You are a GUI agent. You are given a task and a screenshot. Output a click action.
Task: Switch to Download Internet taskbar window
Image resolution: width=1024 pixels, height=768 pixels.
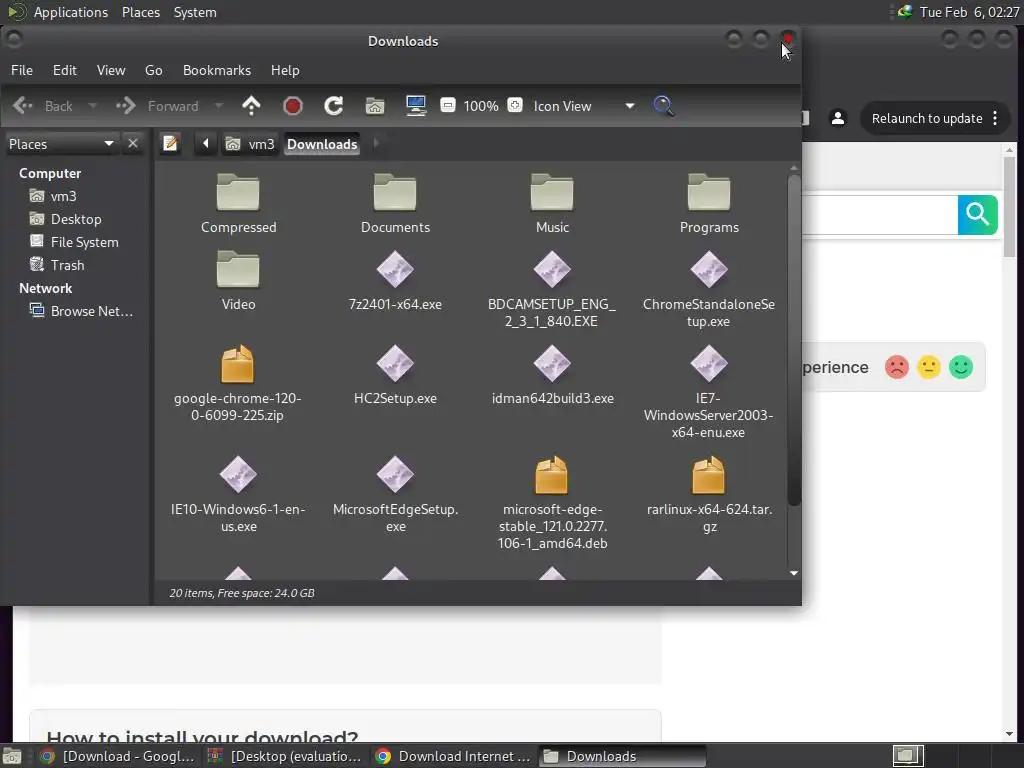pos(454,756)
